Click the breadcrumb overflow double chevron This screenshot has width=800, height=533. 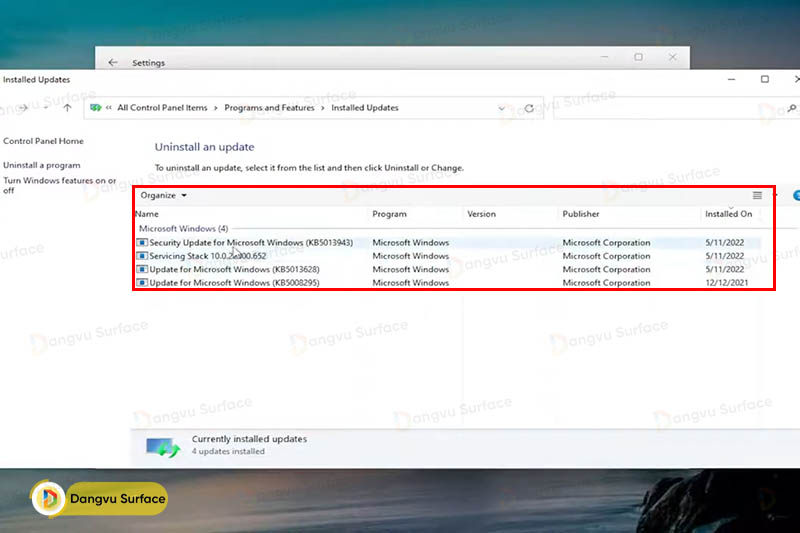coord(109,108)
